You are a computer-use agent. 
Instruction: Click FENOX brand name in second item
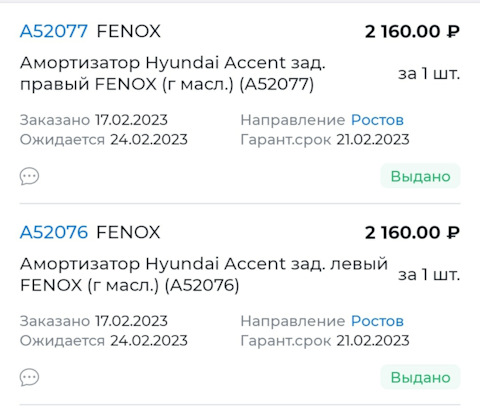129,232
